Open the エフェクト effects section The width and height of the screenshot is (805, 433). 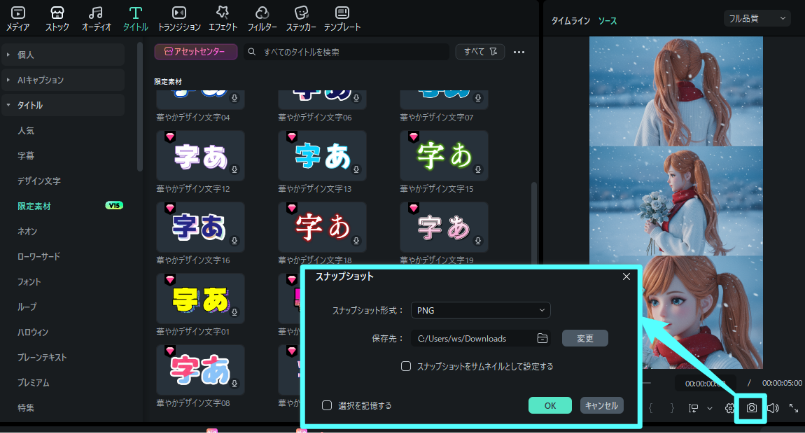[x=222, y=18]
